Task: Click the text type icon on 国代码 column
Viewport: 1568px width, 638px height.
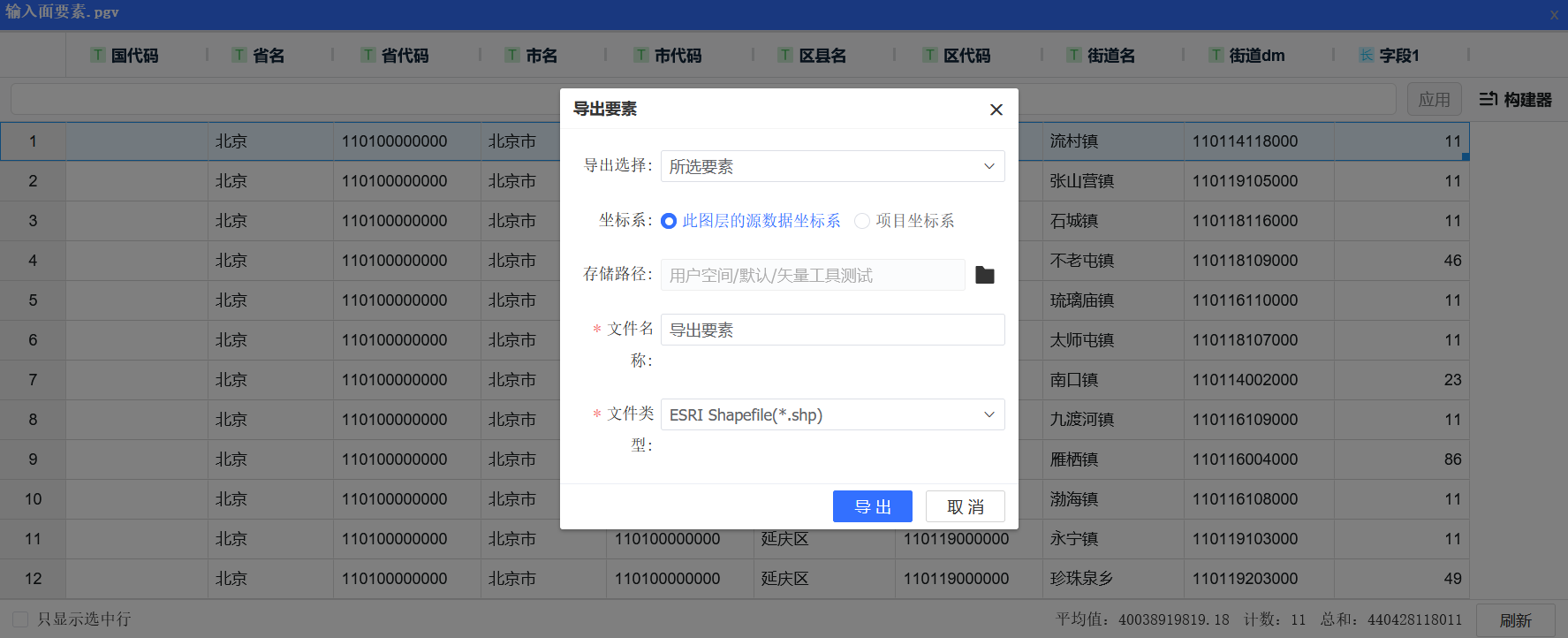Action: 98,56
